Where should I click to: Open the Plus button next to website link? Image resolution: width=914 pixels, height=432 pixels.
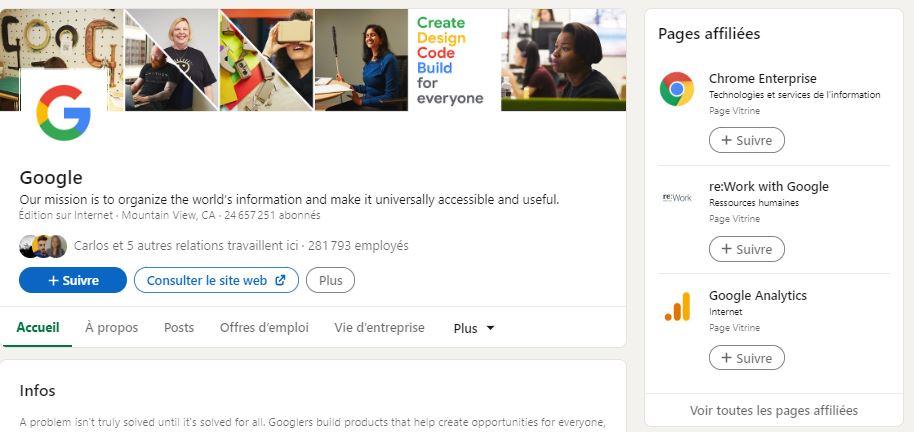coord(330,281)
